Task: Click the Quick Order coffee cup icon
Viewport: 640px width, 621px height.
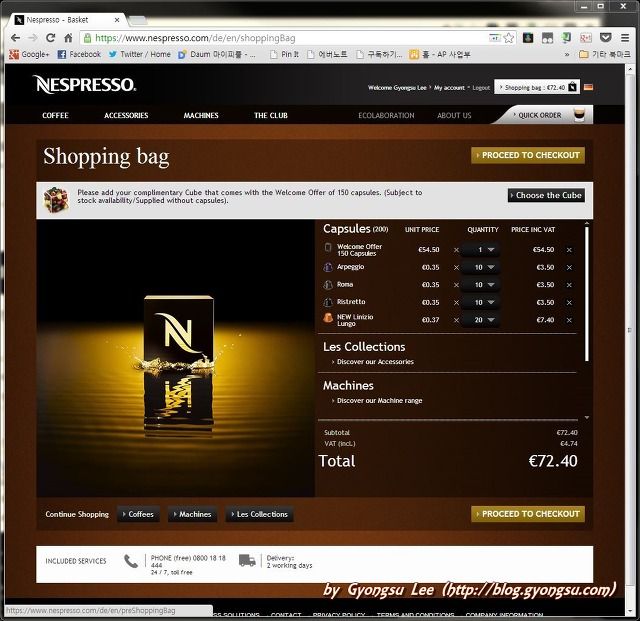Action: pyautogui.click(x=579, y=115)
